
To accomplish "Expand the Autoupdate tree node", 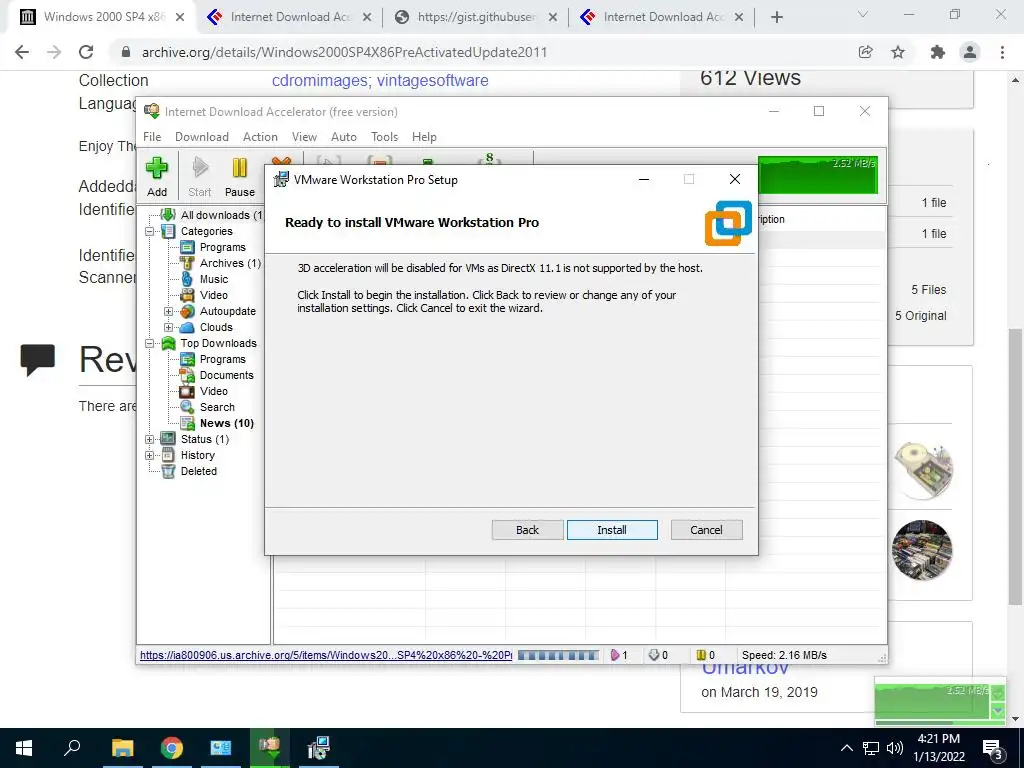I will 168,312.
